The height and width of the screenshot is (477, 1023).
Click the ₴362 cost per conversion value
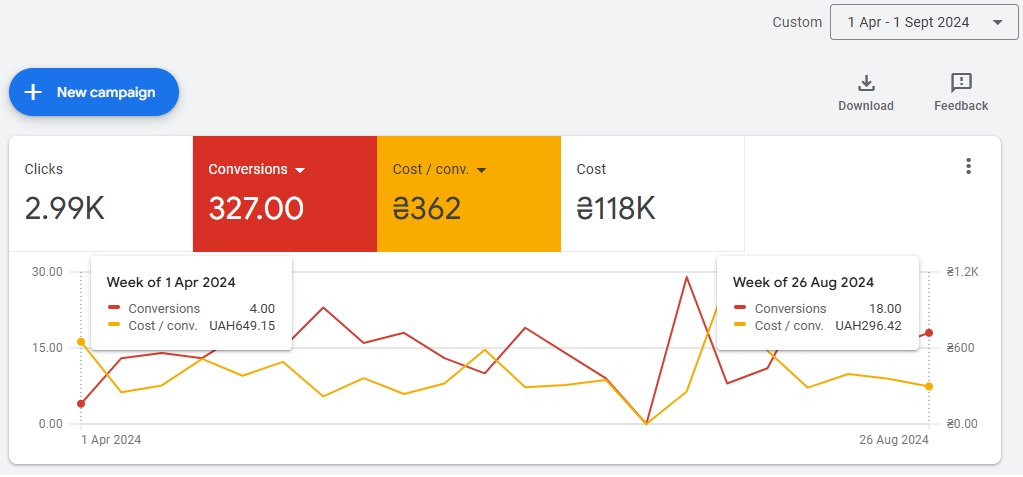427,209
